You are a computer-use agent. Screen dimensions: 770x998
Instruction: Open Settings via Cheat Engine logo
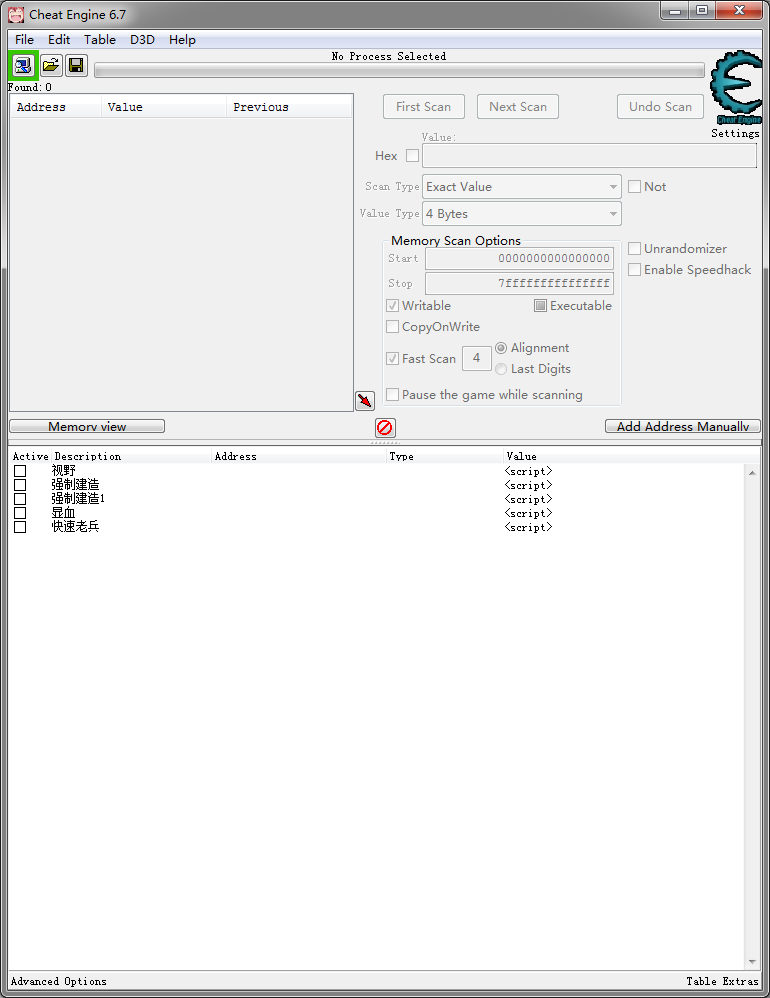coord(736,88)
